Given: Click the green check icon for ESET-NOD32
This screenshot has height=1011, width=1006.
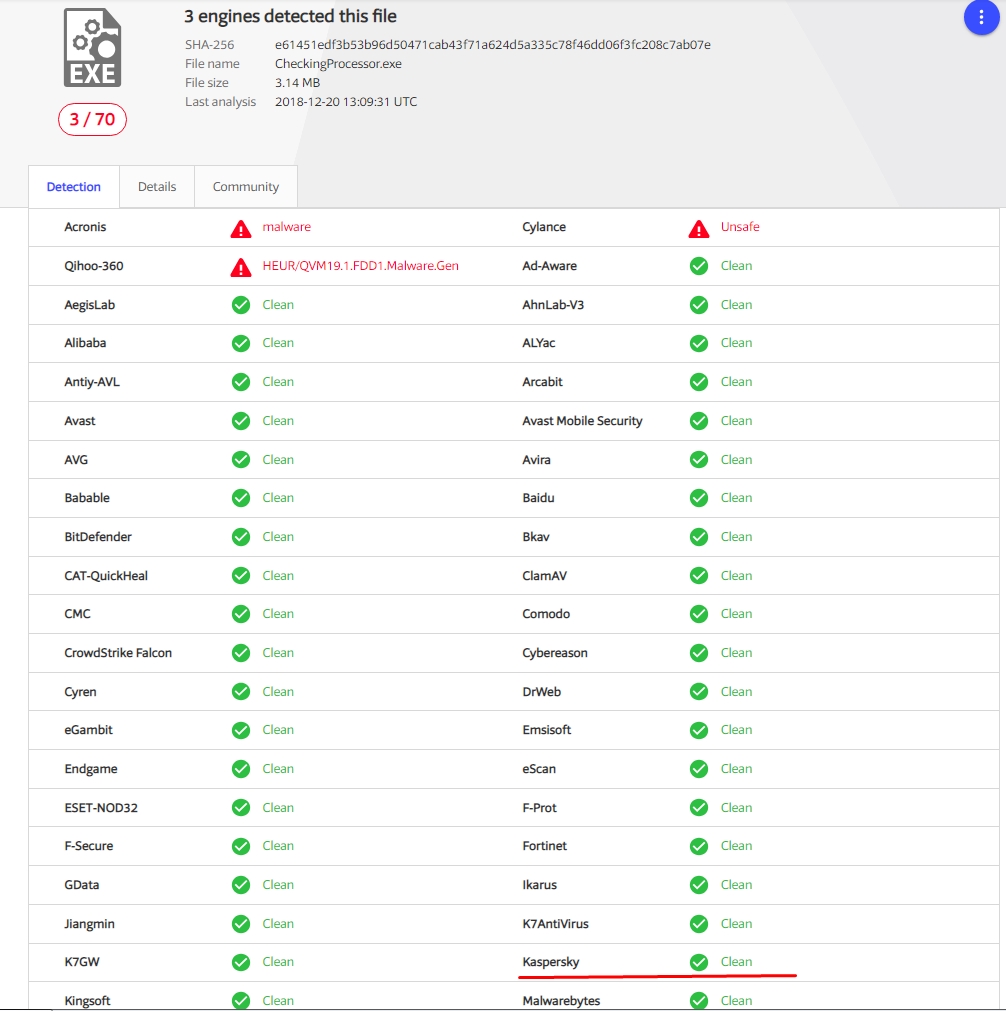Looking at the screenshot, I should pos(241,808).
